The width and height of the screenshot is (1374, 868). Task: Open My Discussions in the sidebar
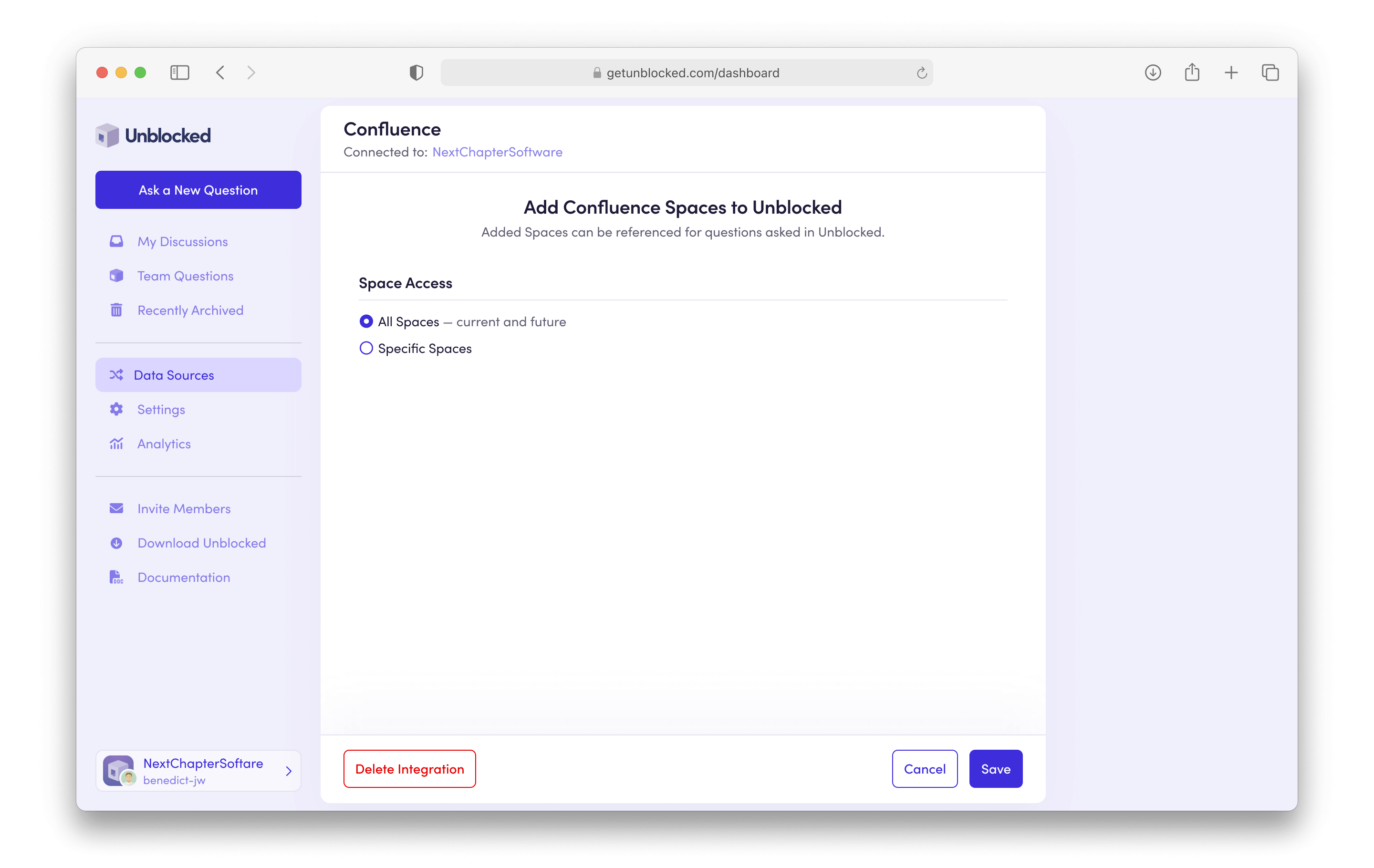pos(198,241)
